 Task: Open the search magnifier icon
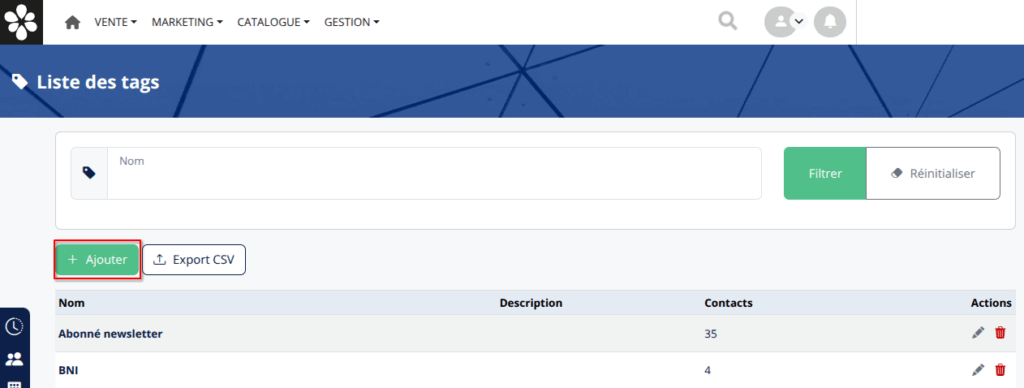[x=728, y=22]
